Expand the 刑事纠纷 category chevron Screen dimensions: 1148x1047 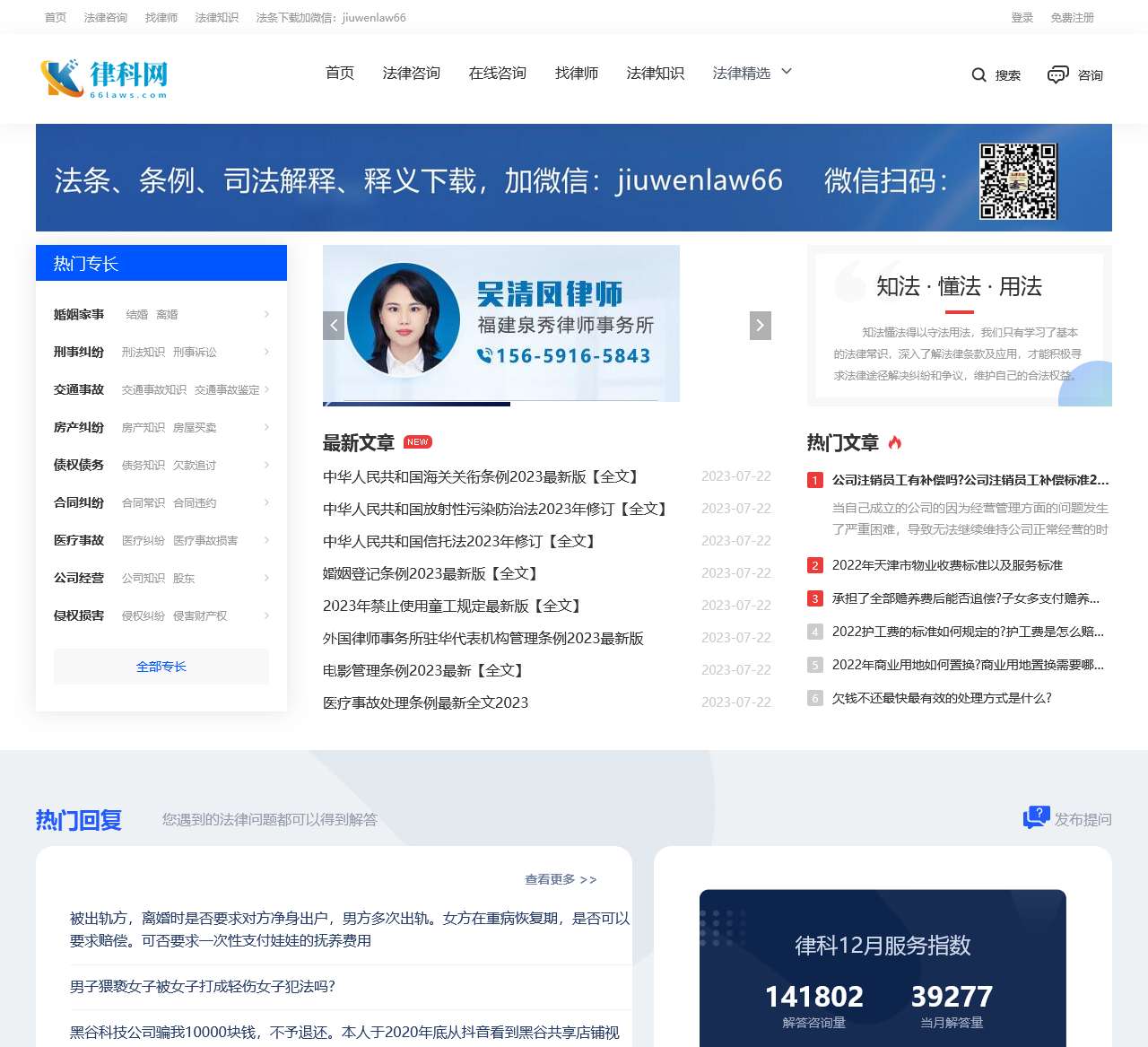pyautogui.click(x=266, y=352)
